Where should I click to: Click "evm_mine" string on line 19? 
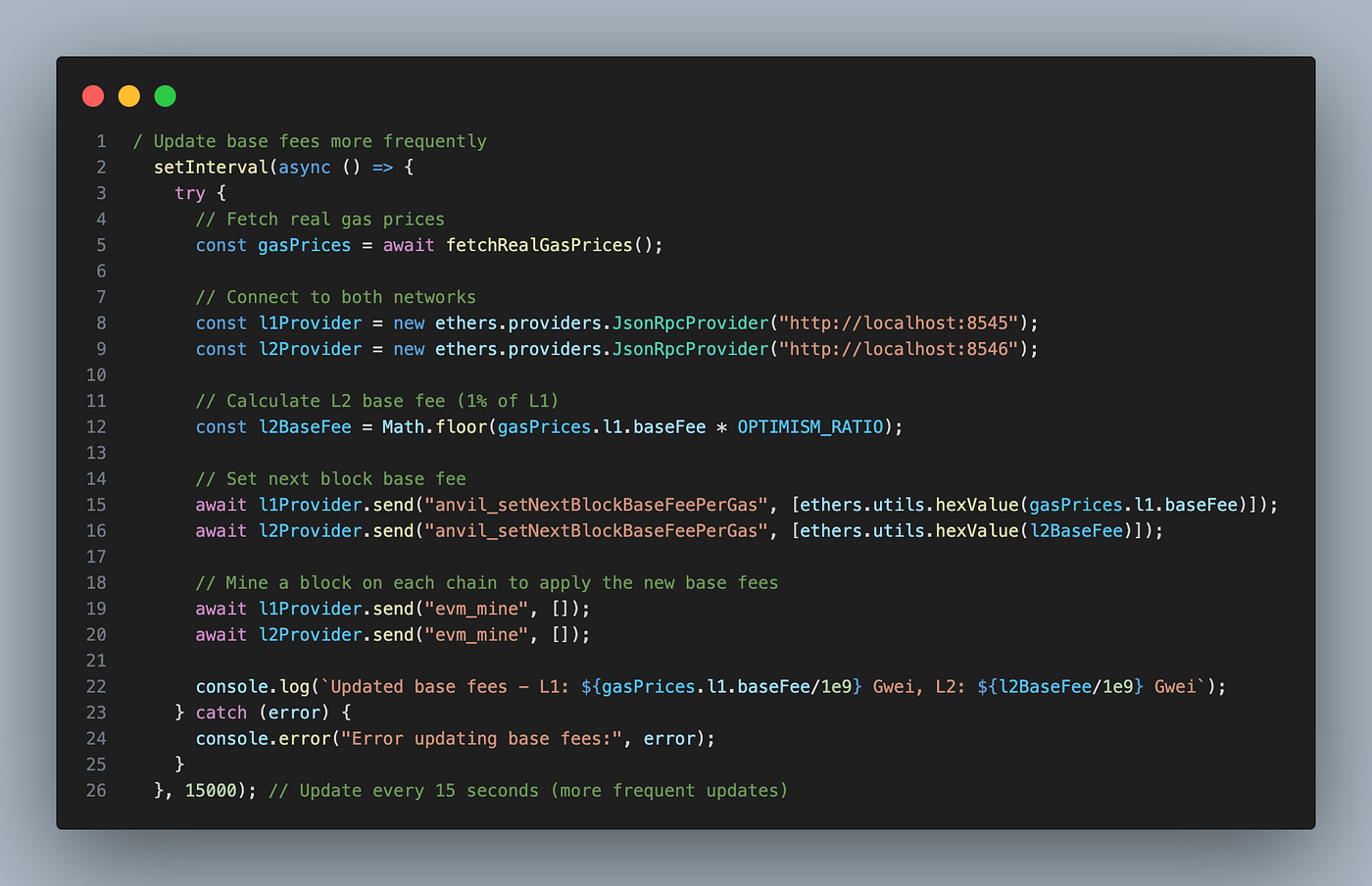[476, 609]
